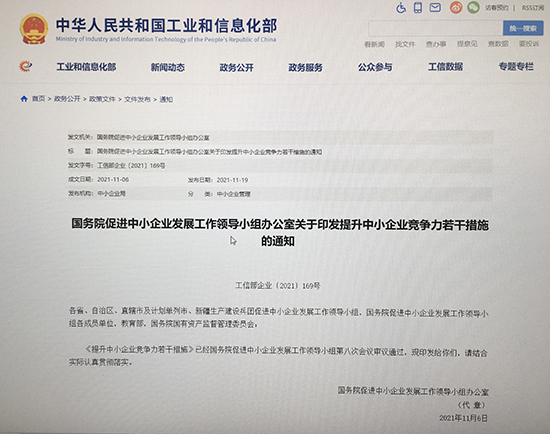
Task: Open the 公众参与 nav menu
Action: point(375,67)
